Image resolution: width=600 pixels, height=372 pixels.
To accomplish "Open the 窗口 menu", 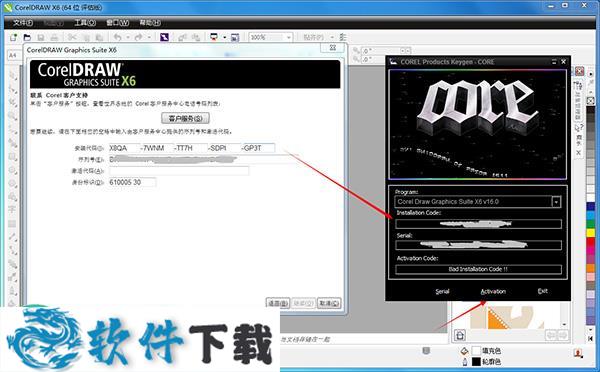I will [117, 23].
